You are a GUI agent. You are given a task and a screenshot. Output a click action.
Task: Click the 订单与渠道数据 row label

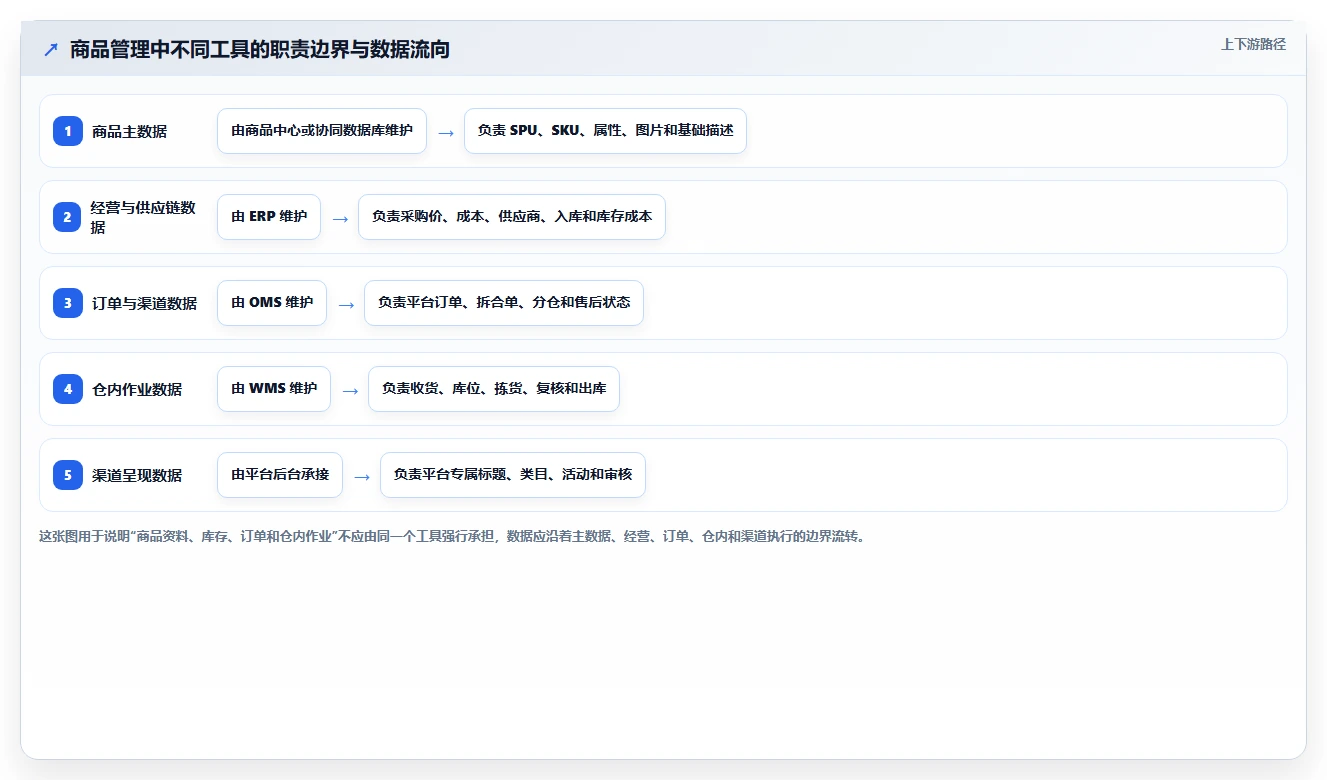(144, 303)
